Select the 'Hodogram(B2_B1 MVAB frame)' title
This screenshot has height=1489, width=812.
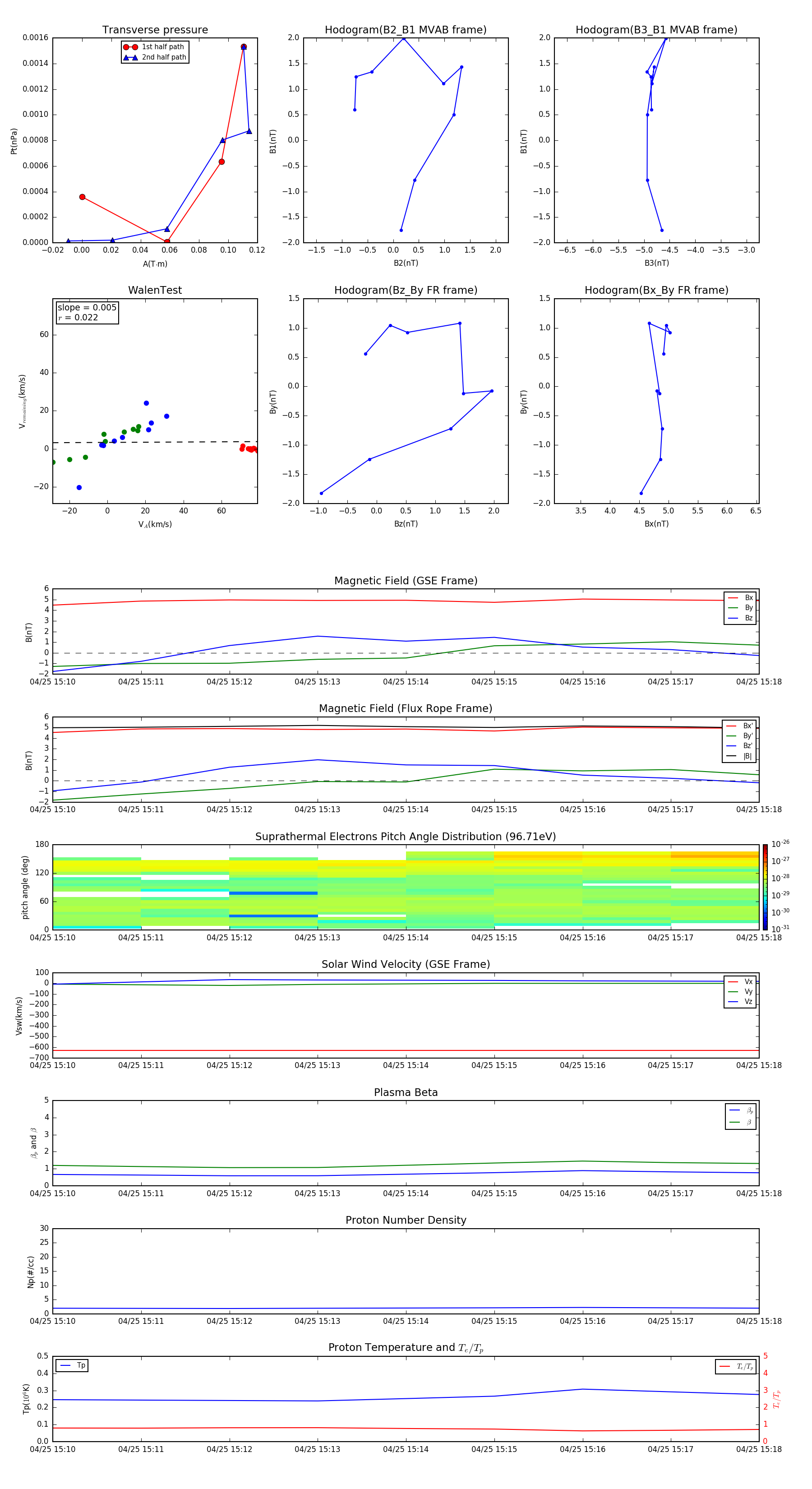[x=406, y=30]
